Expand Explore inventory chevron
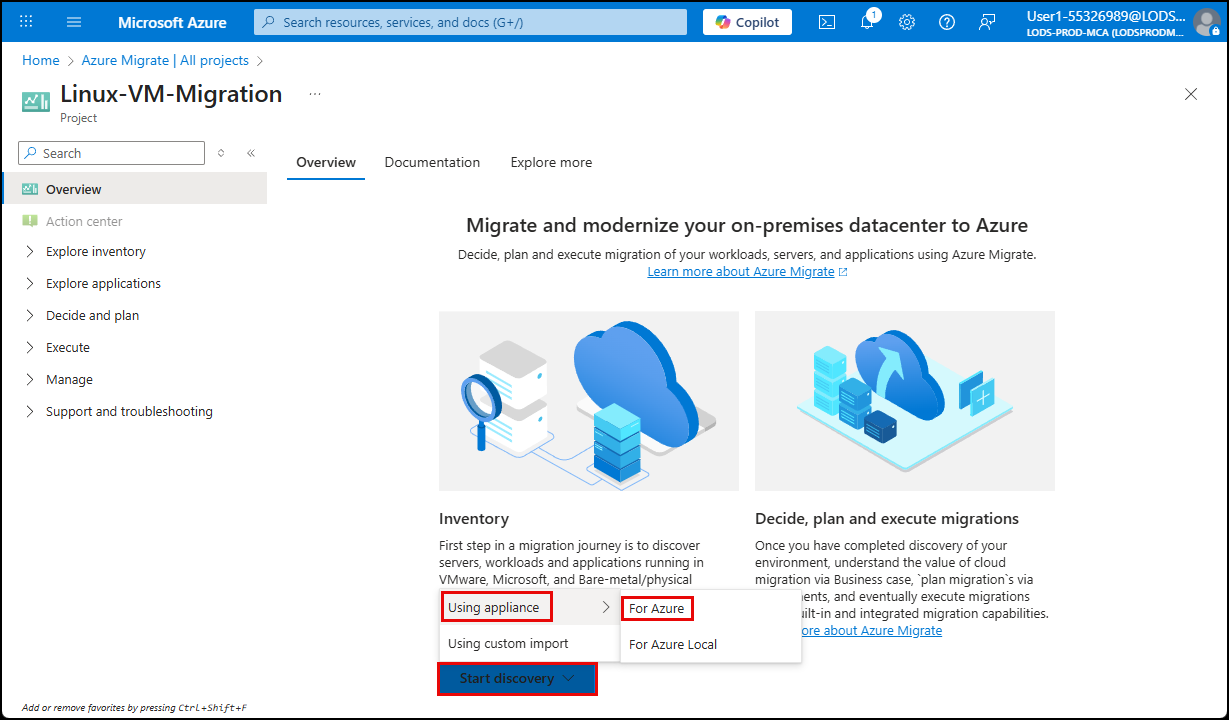Image resolution: width=1229 pixels, height=720 pixels. (29, 252)
